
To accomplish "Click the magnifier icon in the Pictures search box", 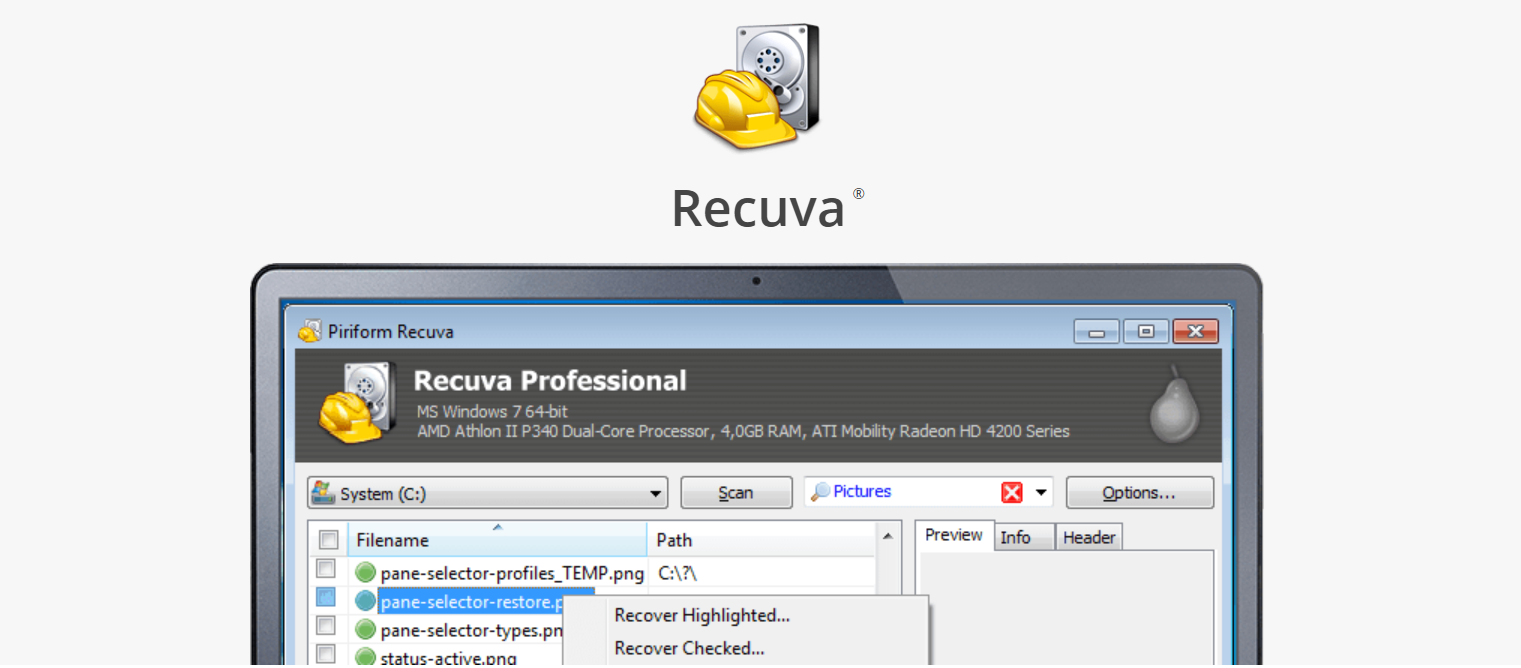I will tap(822, 491).
